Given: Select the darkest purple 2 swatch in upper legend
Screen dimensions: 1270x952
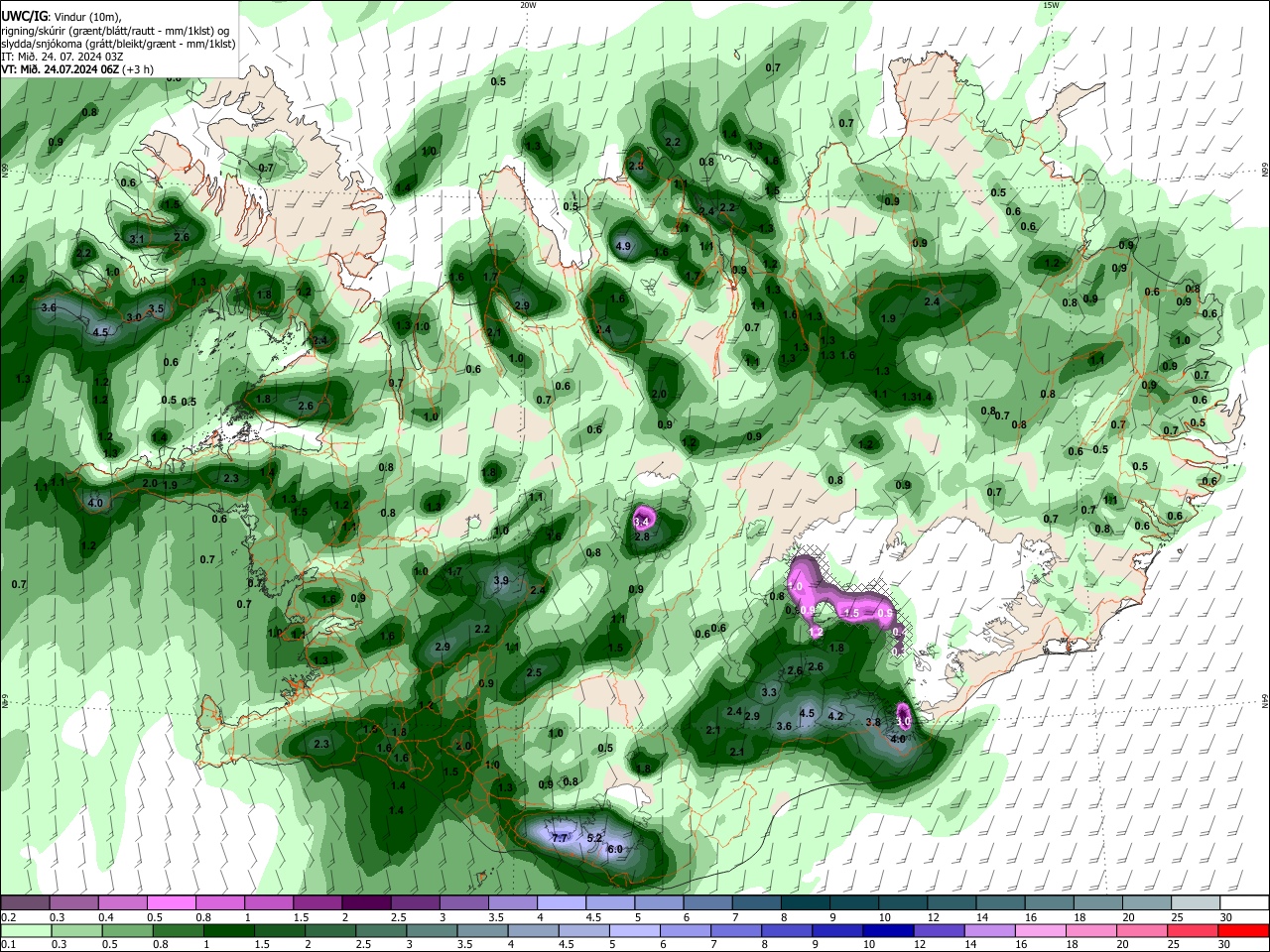Looking at the screenshot, I should pos(365,903).
